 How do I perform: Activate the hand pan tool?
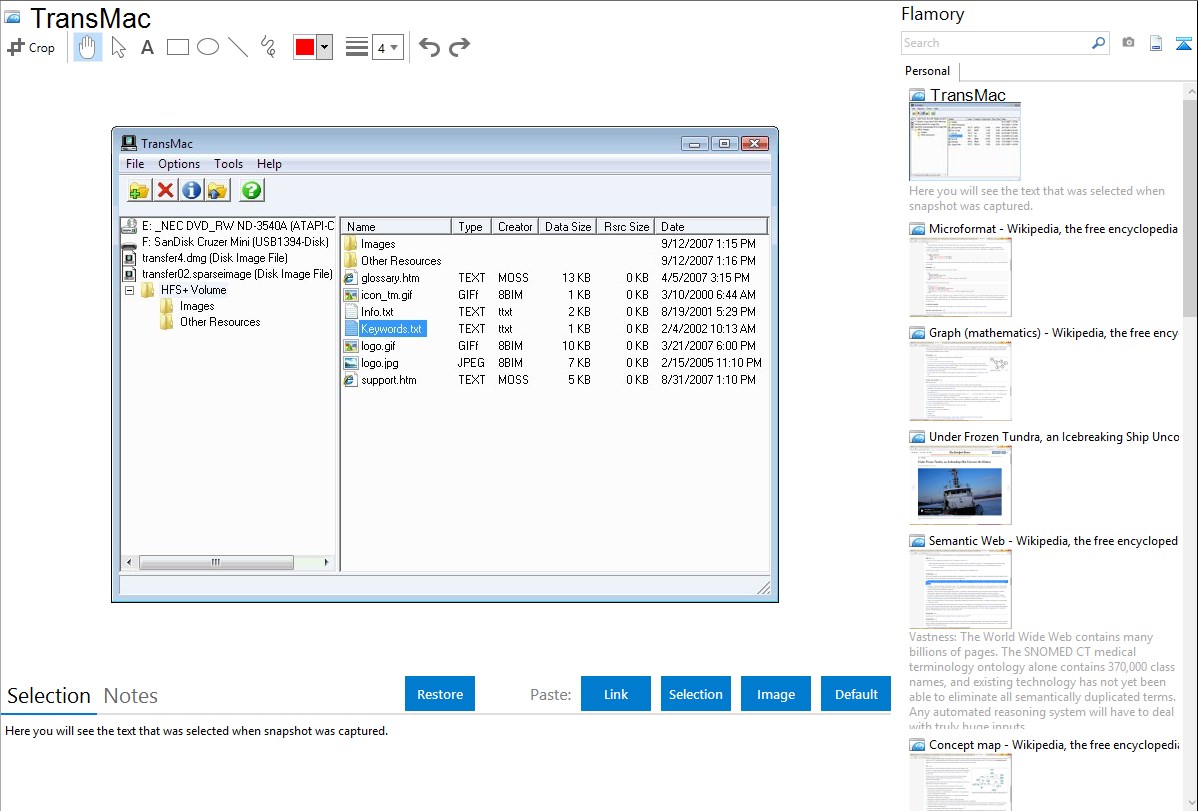(x=88, y=47)
